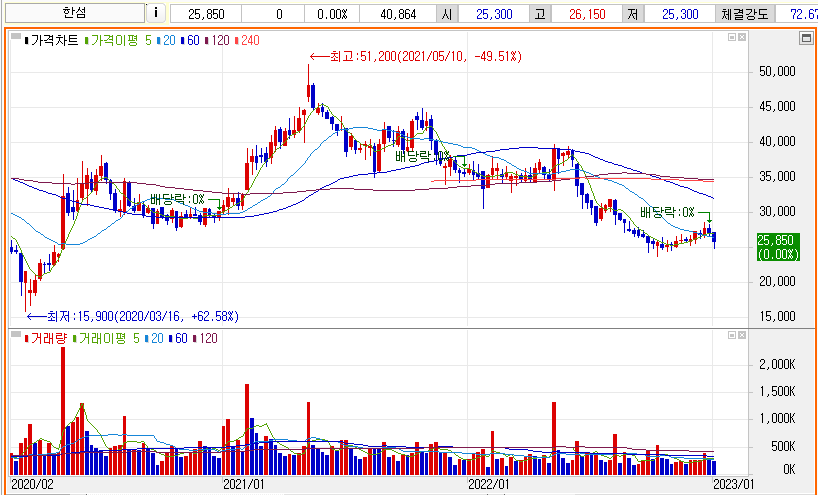The image size is (818, 495).
Task: Click the 2023/01 date axis label
Action: tap(733, 484)
